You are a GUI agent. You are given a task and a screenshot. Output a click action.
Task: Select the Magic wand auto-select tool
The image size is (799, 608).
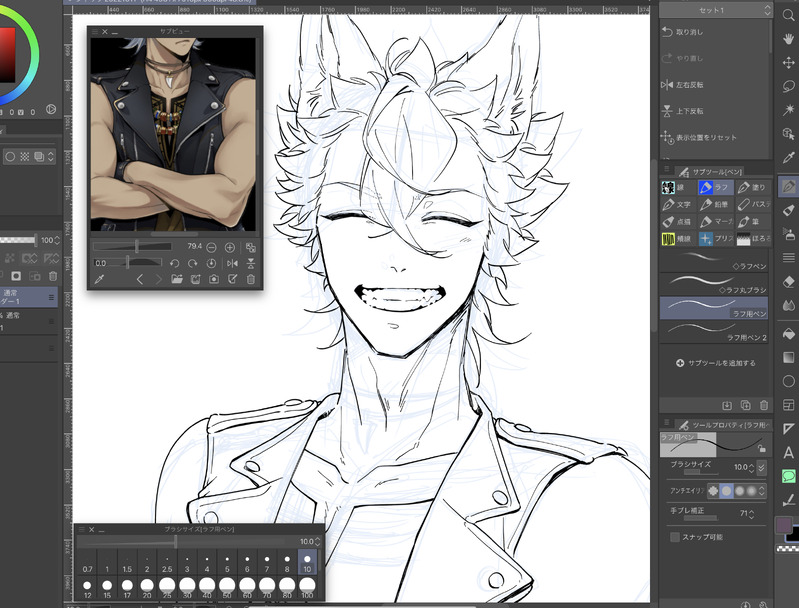(x=788, y=110)
